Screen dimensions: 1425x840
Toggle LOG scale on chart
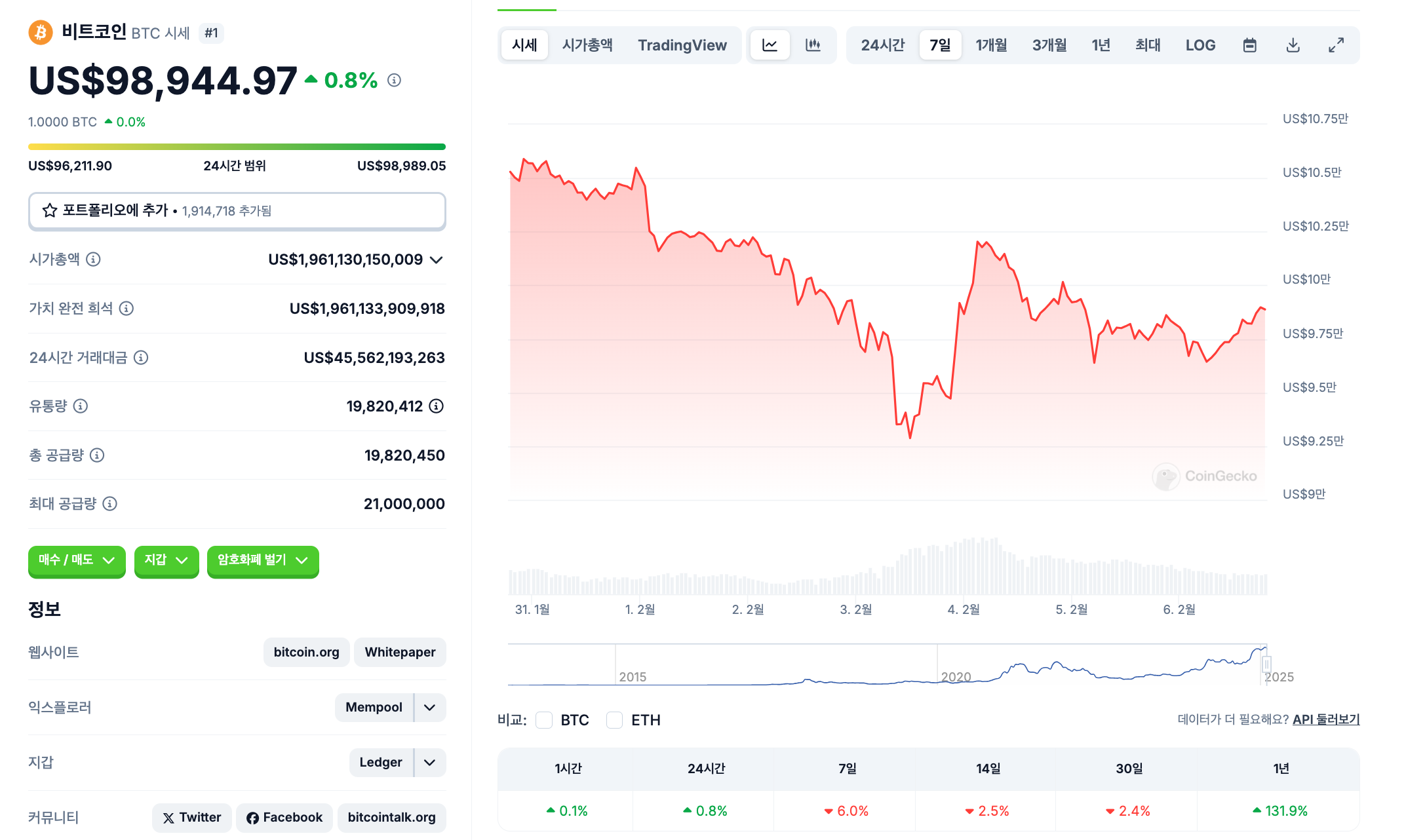(x=1200, y=45)
